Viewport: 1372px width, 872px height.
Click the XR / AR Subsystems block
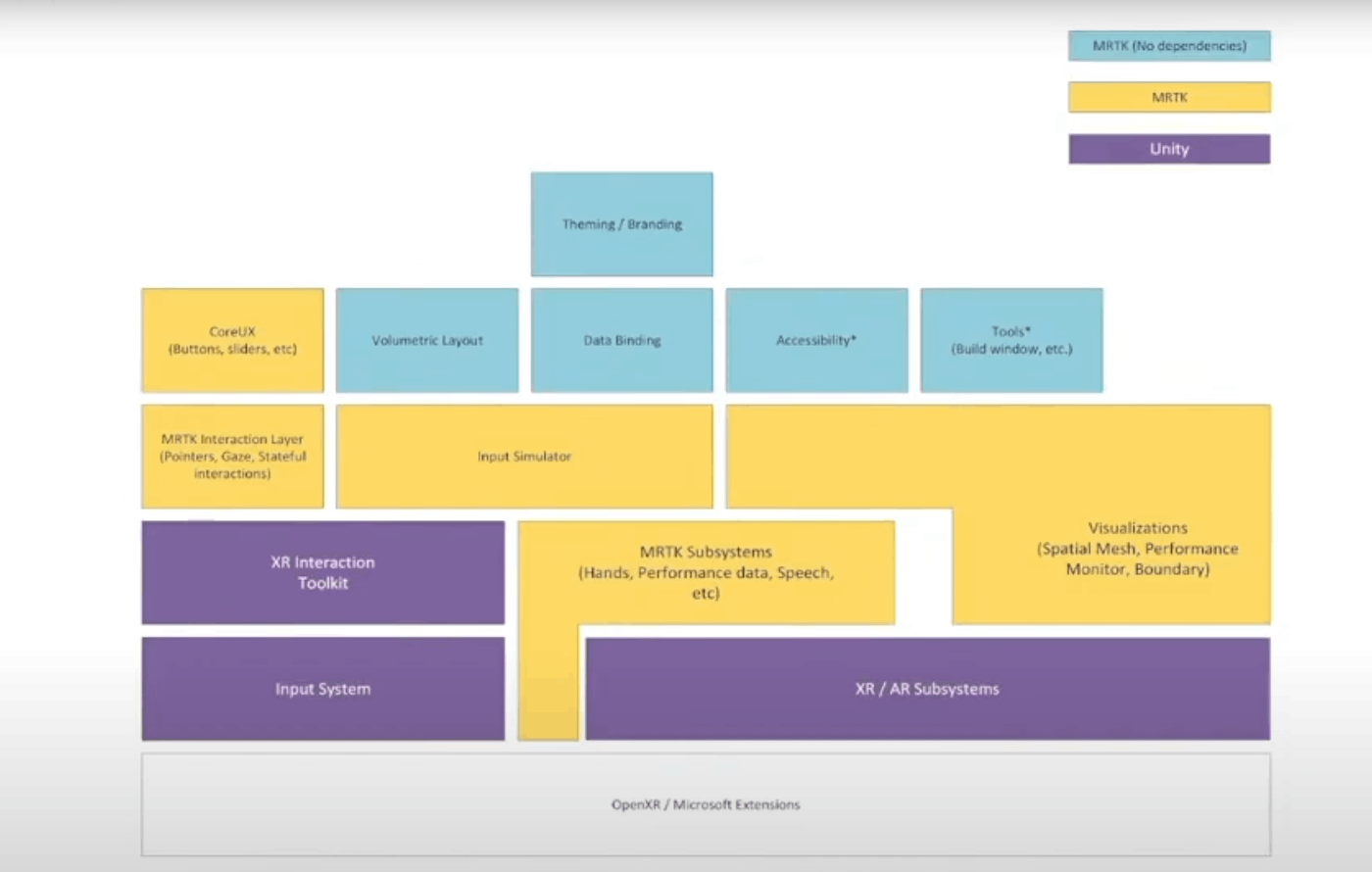click(927, 689)
